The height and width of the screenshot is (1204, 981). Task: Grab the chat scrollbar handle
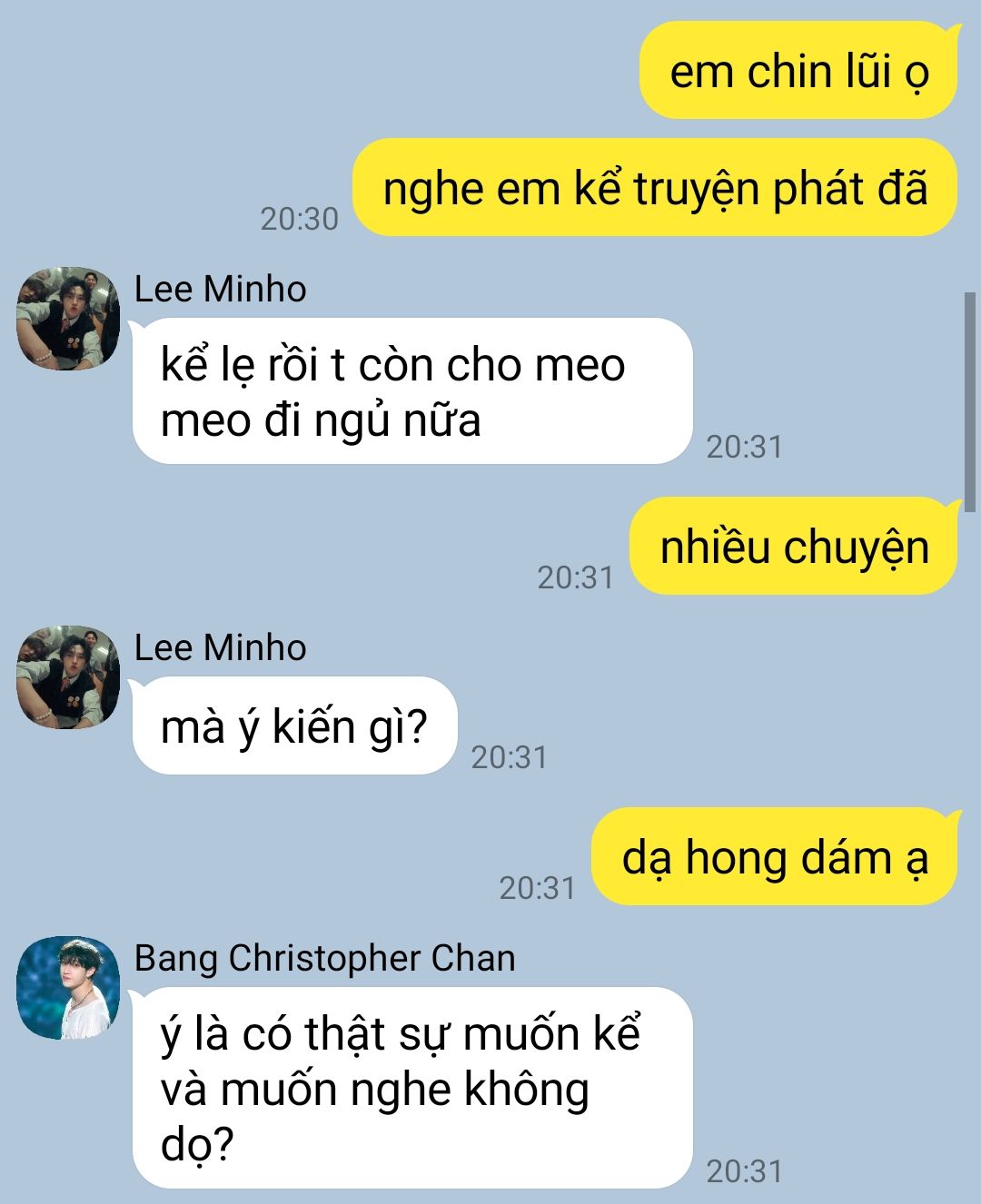pos(970,401)
